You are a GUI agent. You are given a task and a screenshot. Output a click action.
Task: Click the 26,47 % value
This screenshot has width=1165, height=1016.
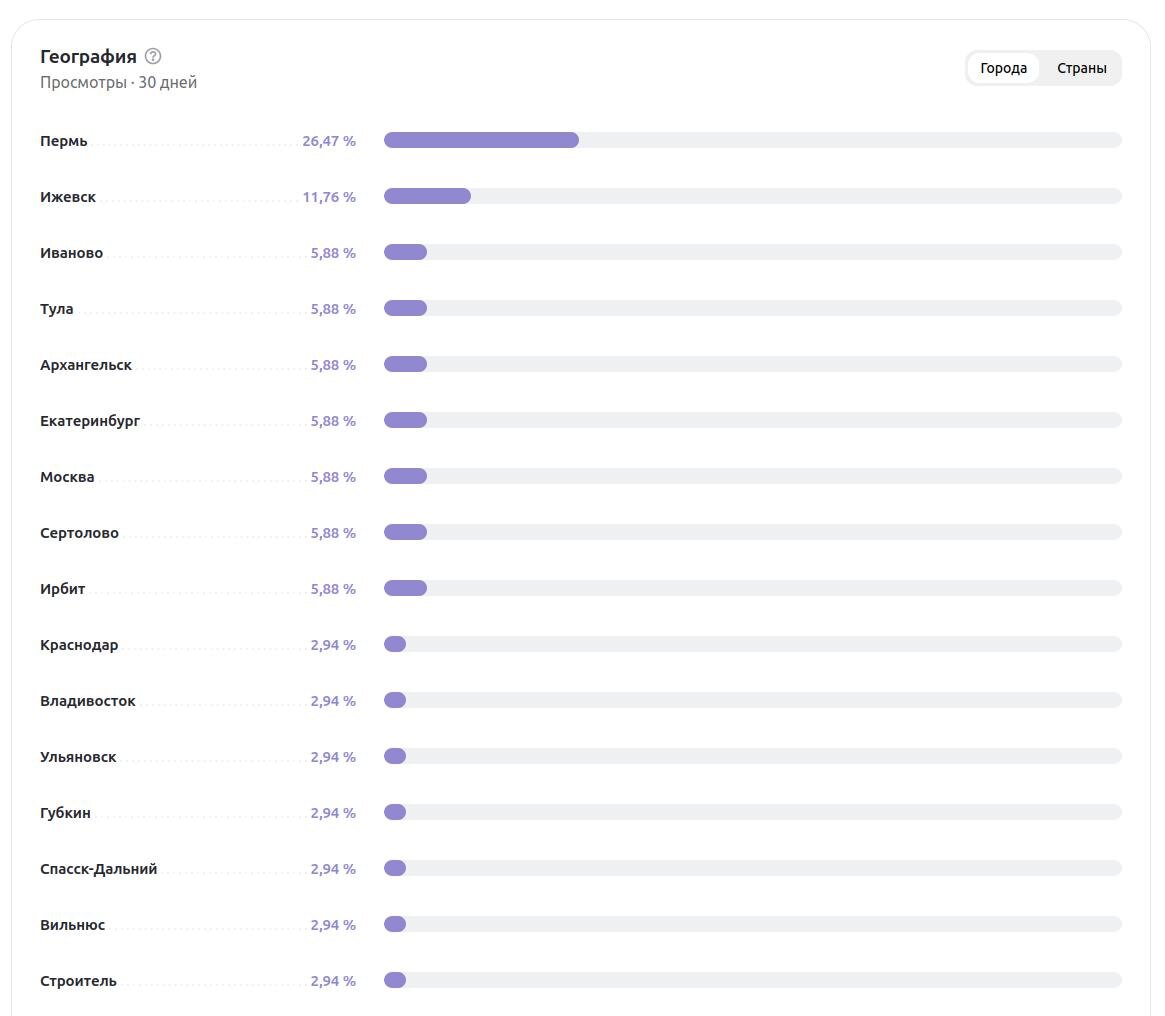[x=329, y=141]
